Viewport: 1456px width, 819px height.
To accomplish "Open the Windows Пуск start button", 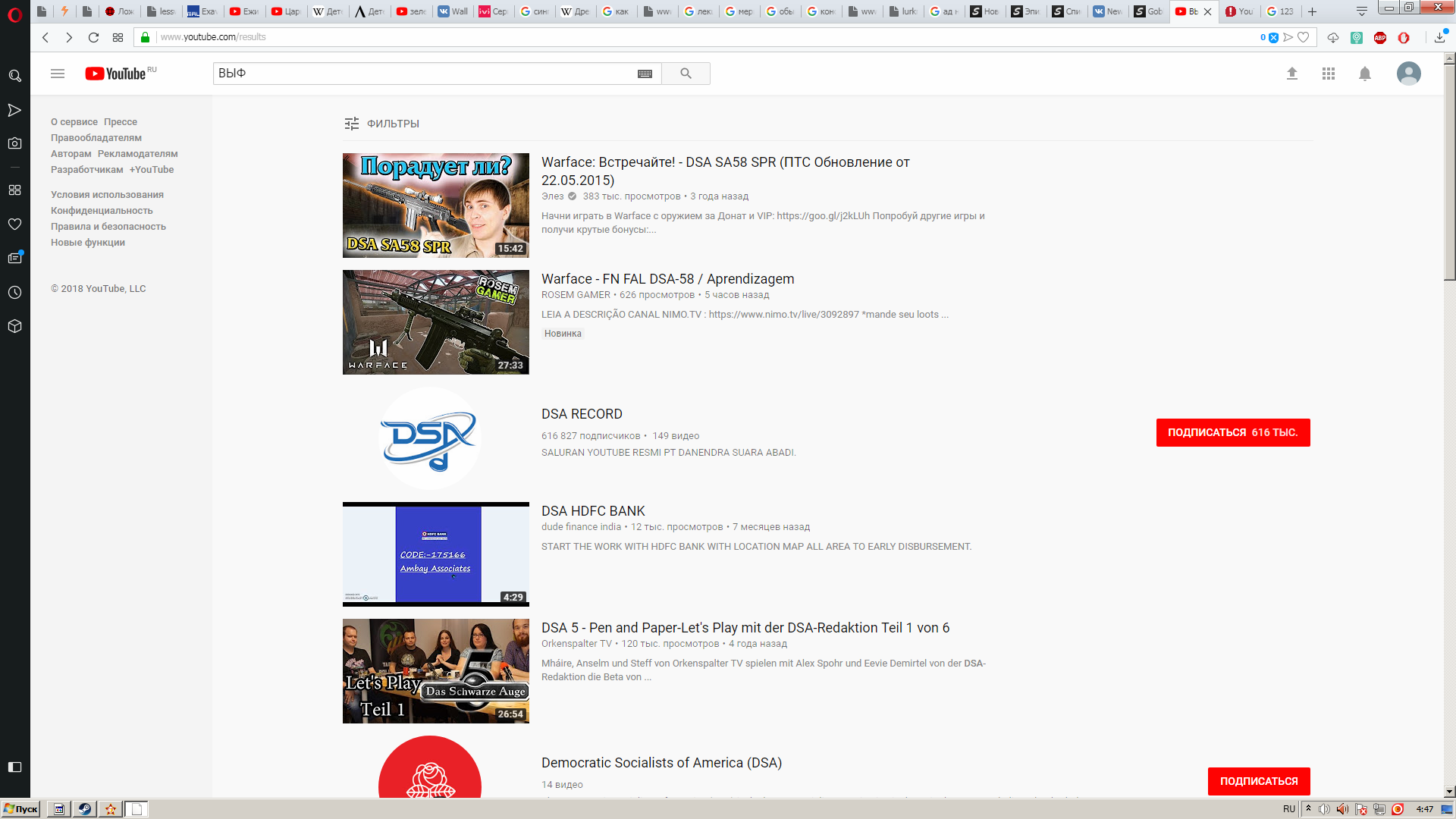I will coord(20,809).
